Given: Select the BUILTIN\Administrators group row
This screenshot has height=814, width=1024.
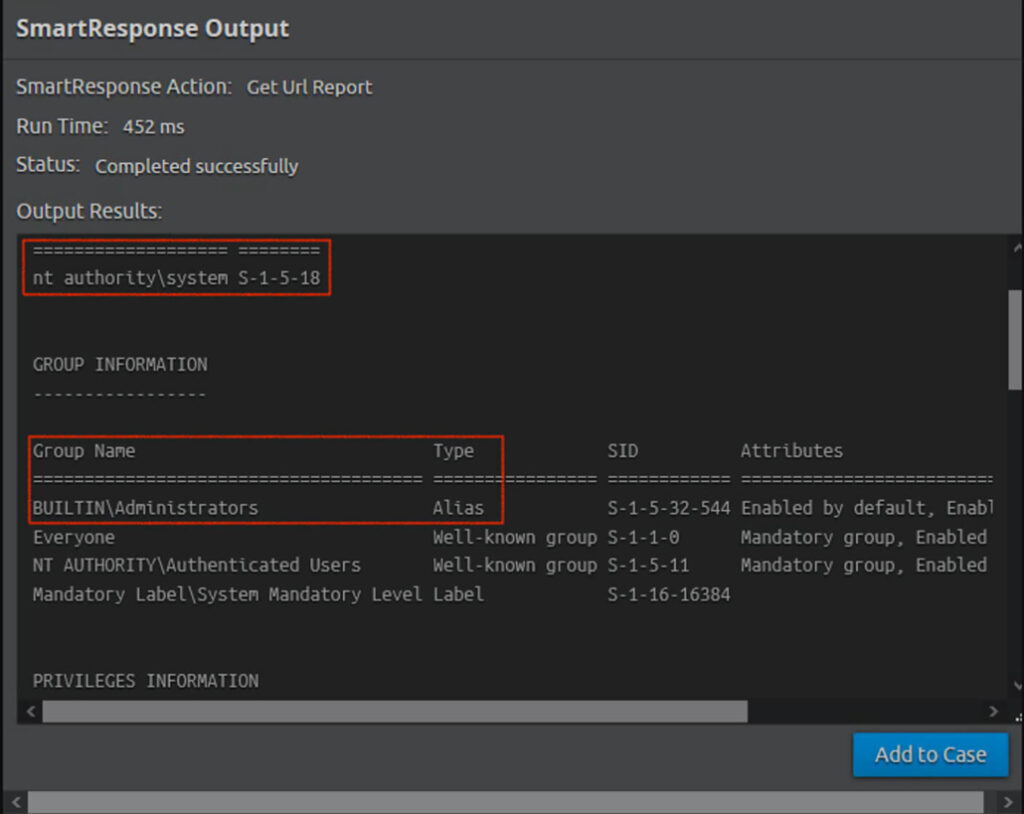Looking at the screenshot, I should pyautogui.click(x=145, y=508).
